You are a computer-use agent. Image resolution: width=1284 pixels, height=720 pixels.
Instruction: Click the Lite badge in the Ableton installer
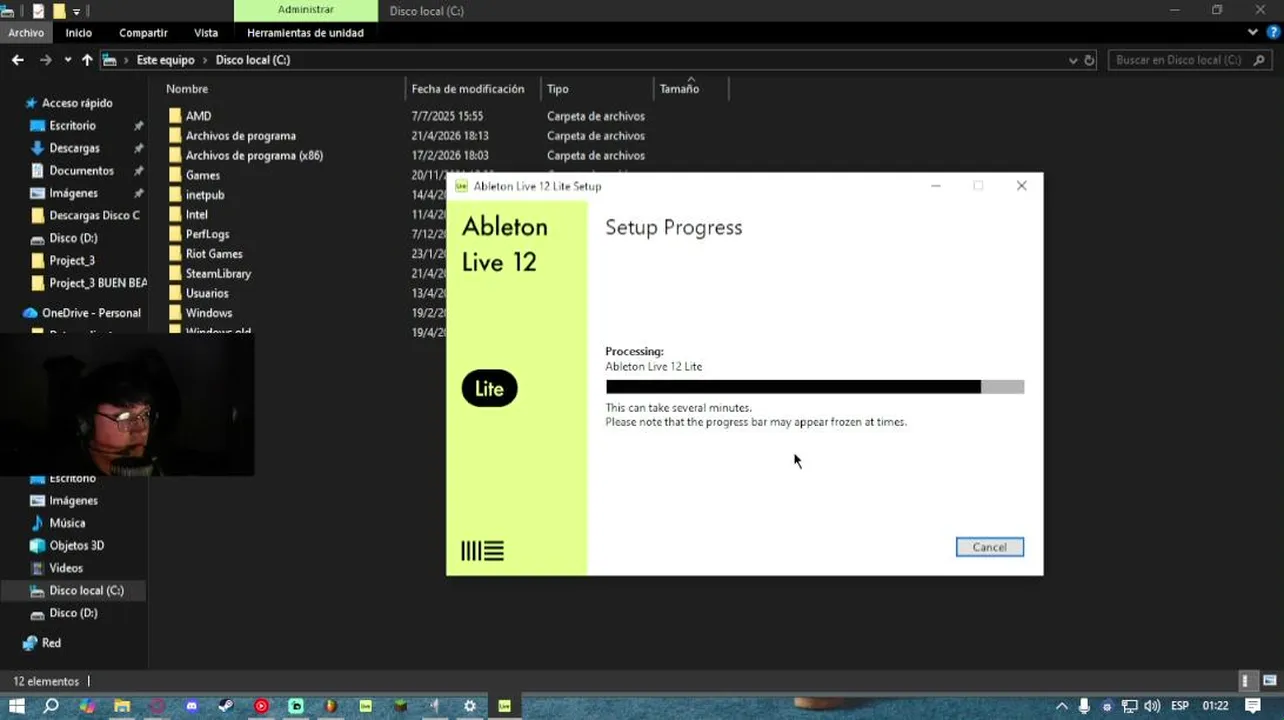(489, 389)
